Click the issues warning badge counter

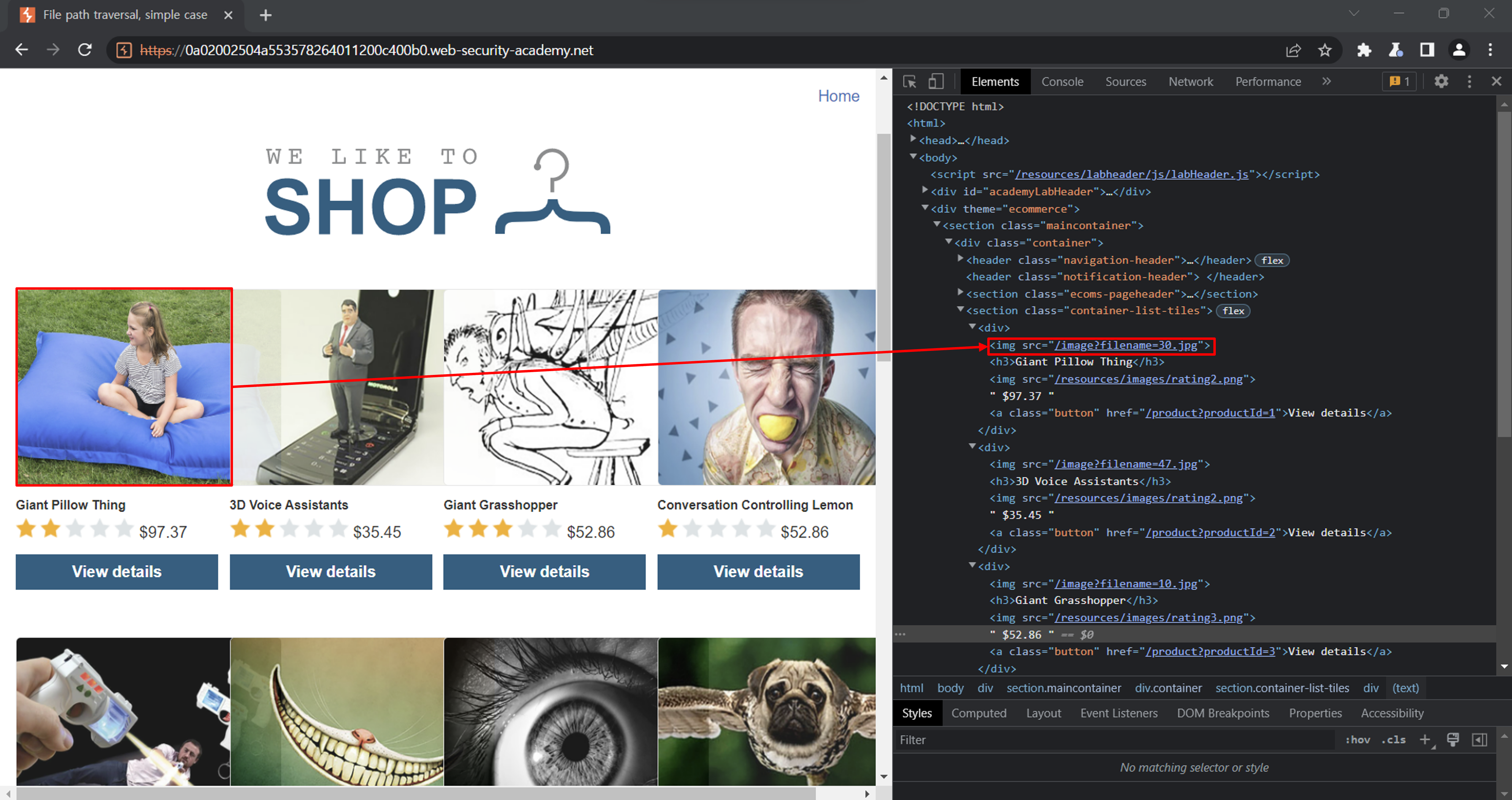click(x=1399, y=81)
